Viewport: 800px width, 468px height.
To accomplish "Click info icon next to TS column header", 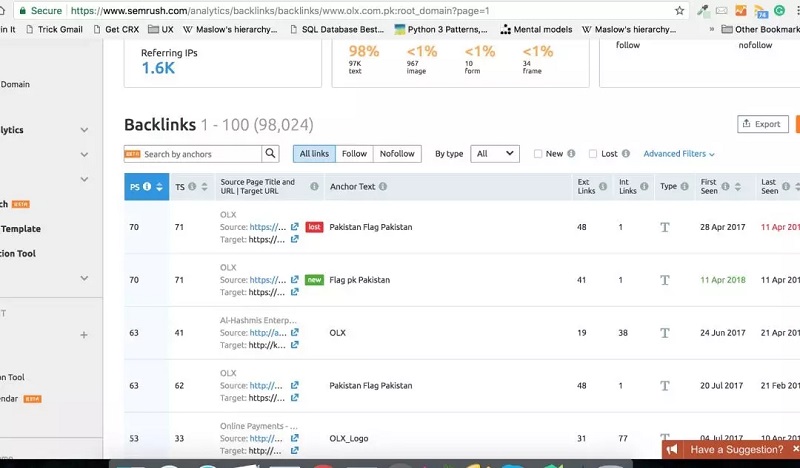I will pyautogui.click(x=192, y=186).
